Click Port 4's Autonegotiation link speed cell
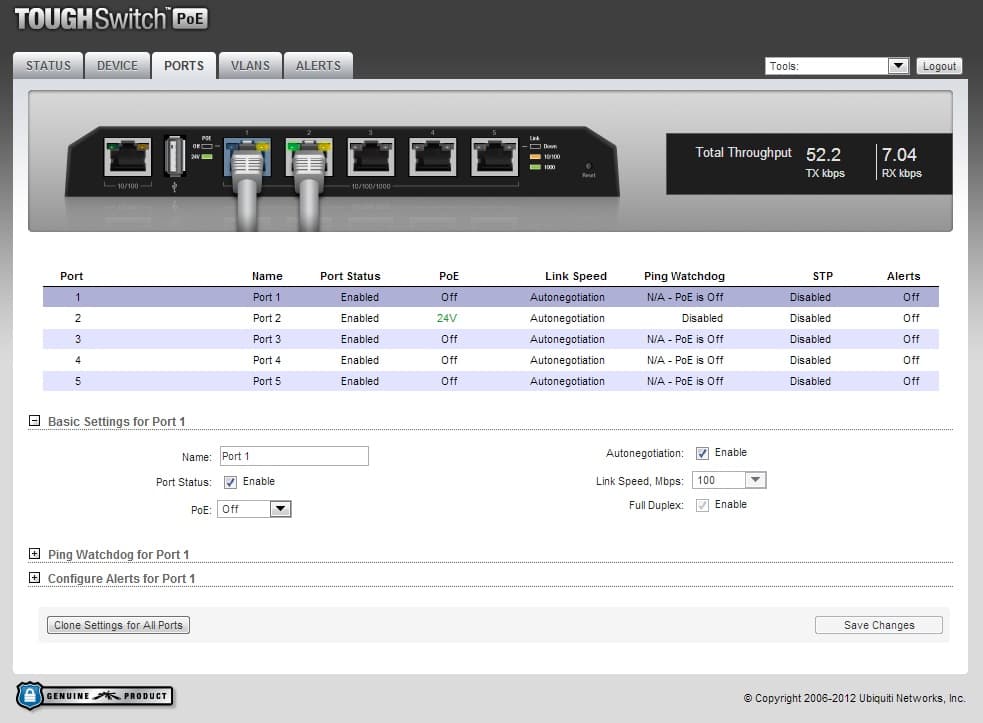The height and width of the screenshot is (723, 983). click(567, 361)
